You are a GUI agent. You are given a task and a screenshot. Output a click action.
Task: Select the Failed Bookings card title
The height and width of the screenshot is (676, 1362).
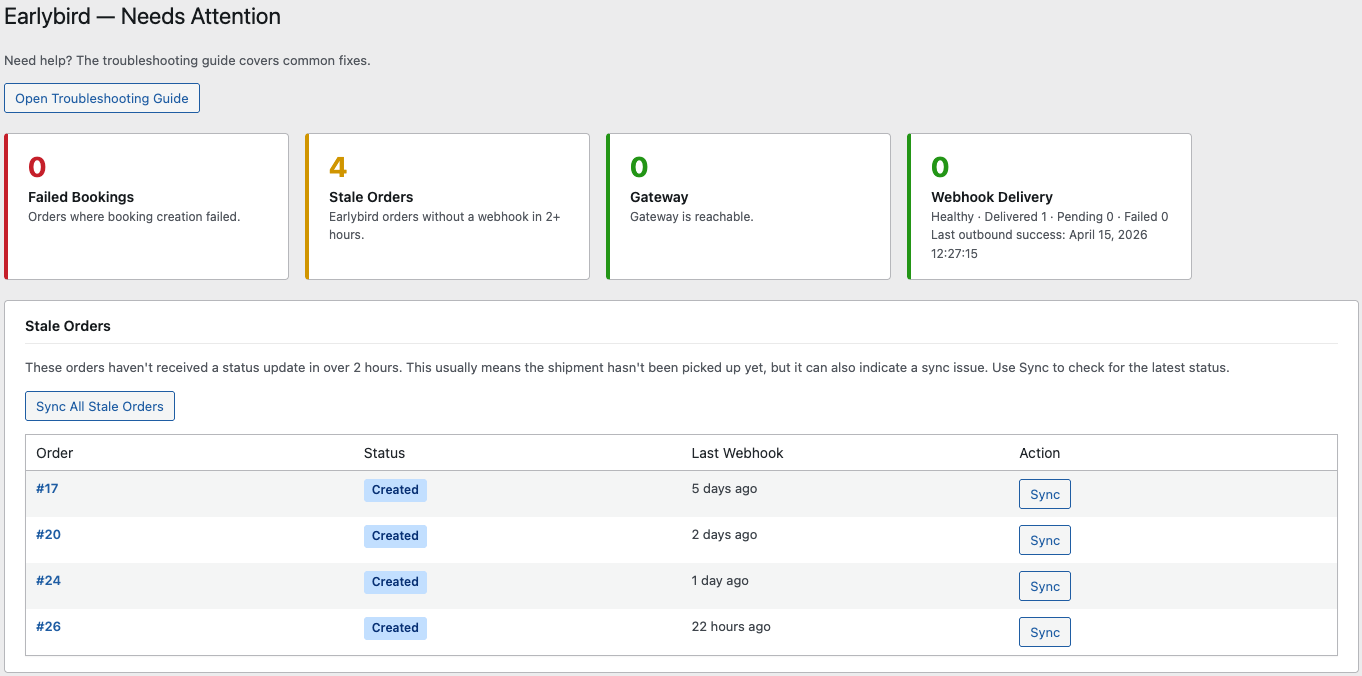[81, 197]
